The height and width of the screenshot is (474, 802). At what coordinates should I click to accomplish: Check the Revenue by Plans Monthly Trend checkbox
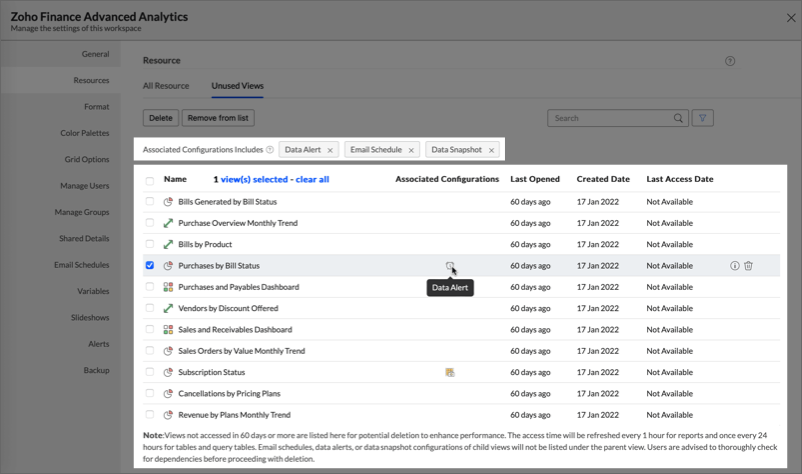(149, 415)
